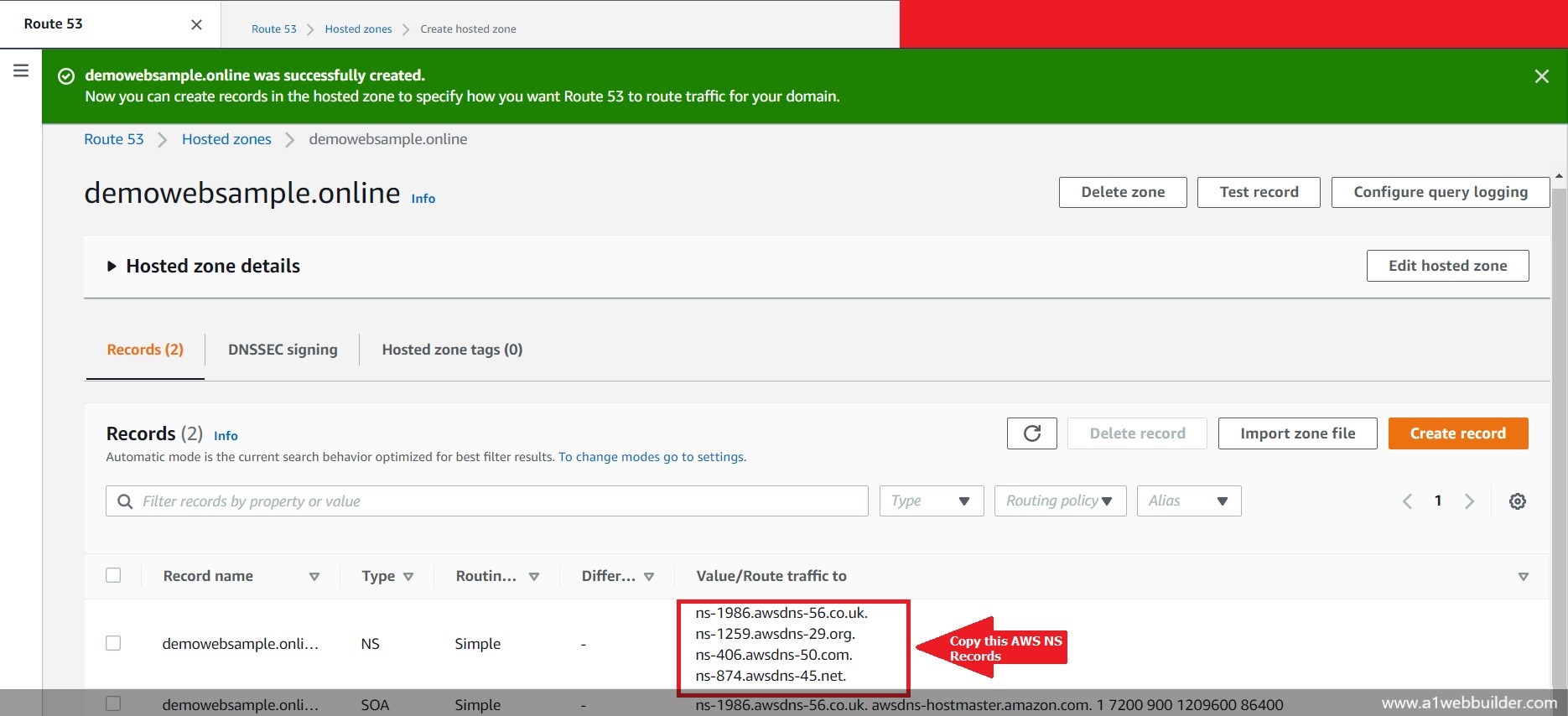Tick the SOA record checkbox

[x=113, y=704]
